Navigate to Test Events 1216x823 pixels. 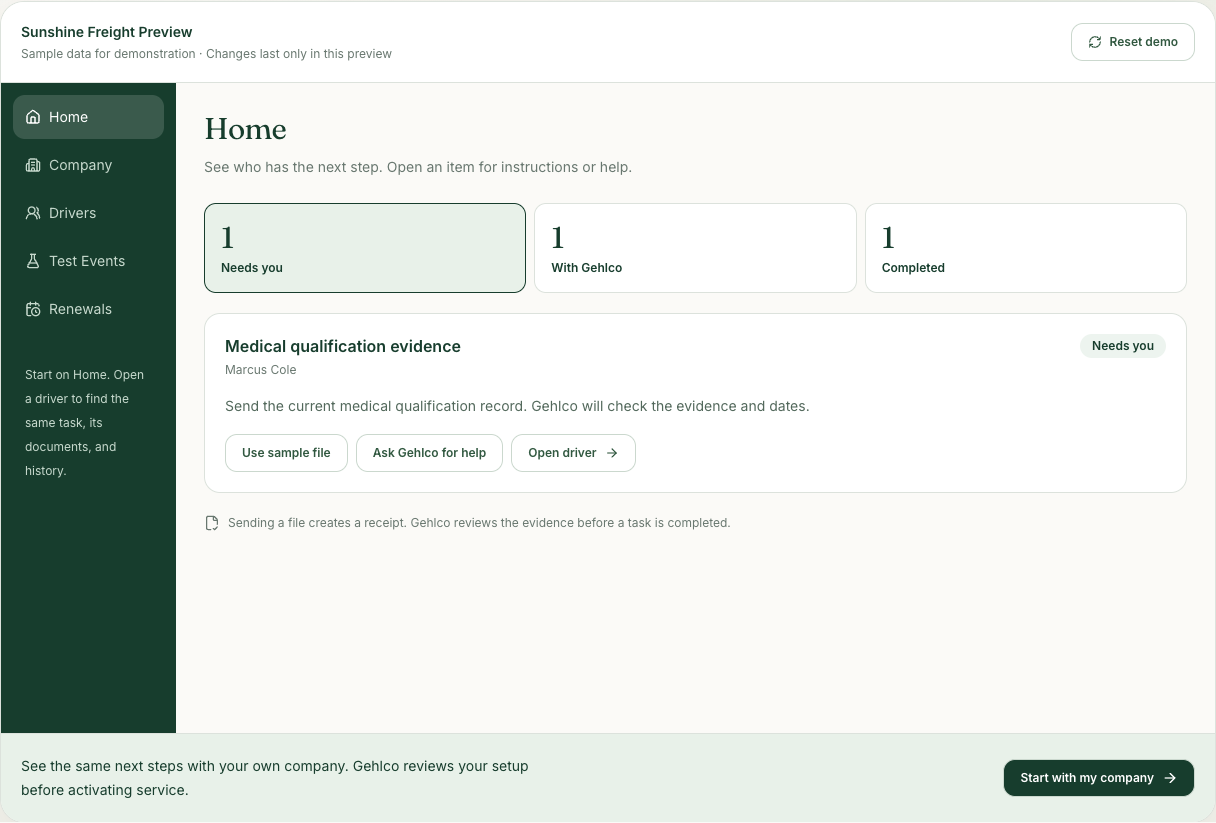coord(88,261)
